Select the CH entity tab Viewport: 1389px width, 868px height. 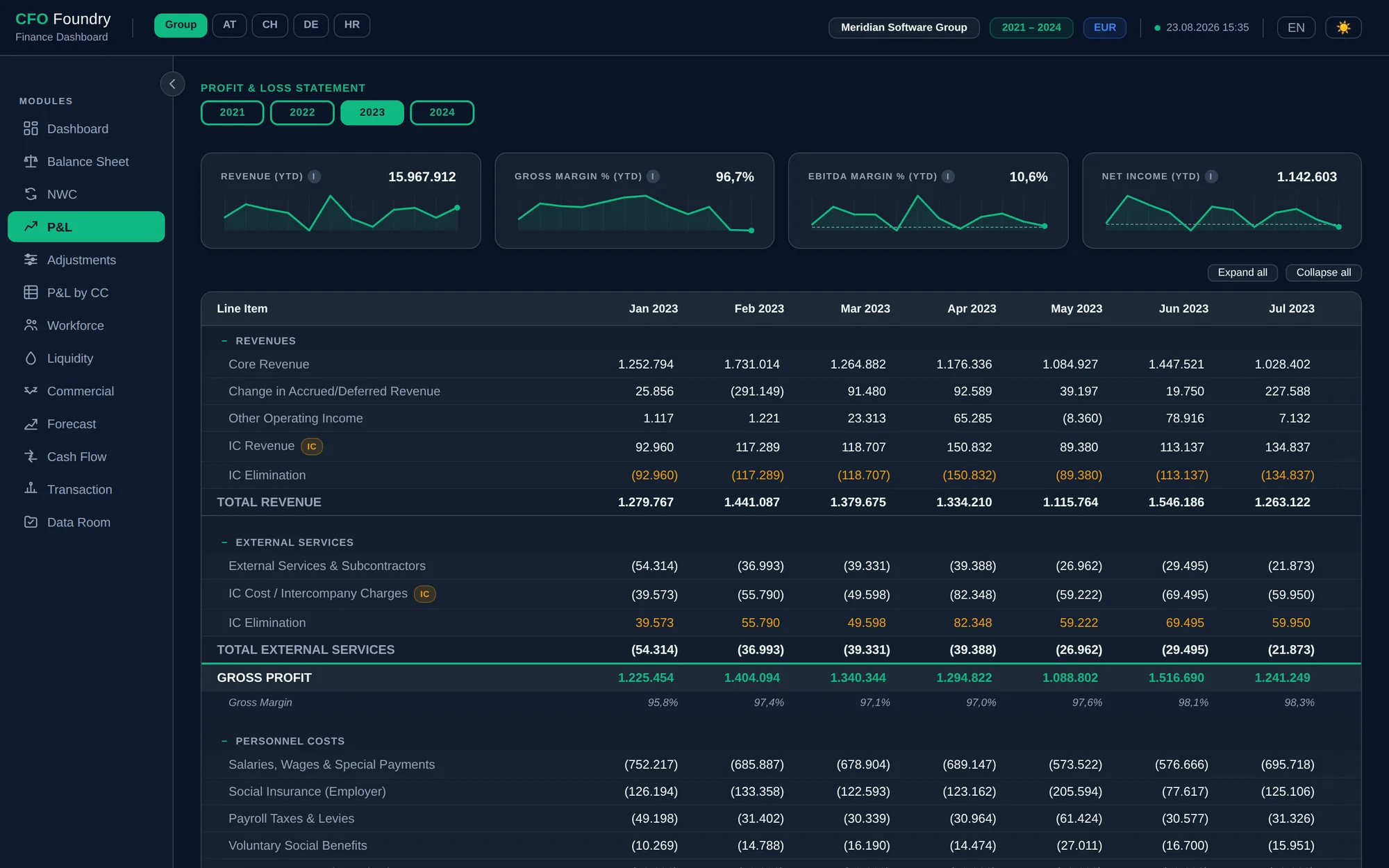tap(269, 25)
